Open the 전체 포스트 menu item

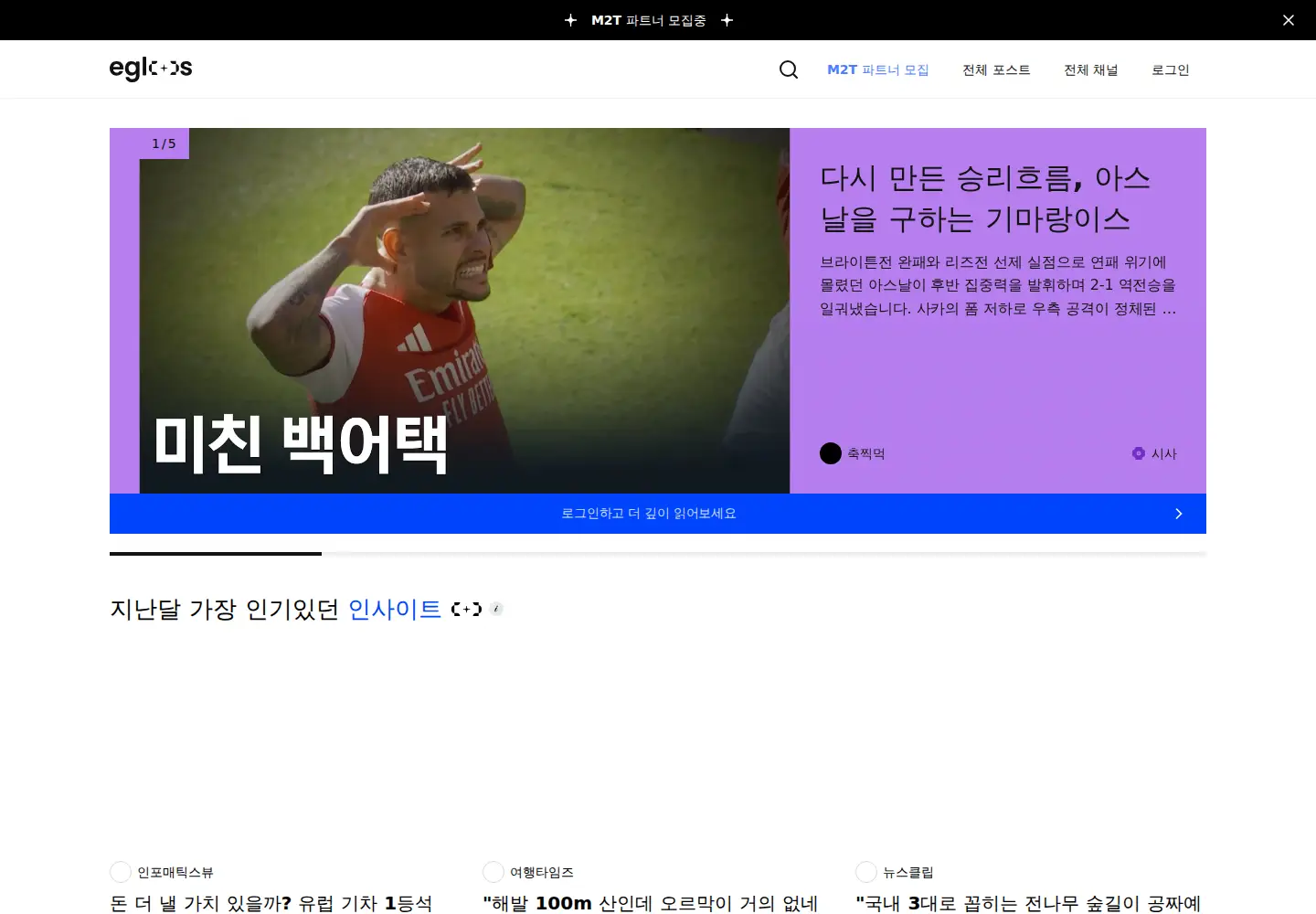pos(996,69)
